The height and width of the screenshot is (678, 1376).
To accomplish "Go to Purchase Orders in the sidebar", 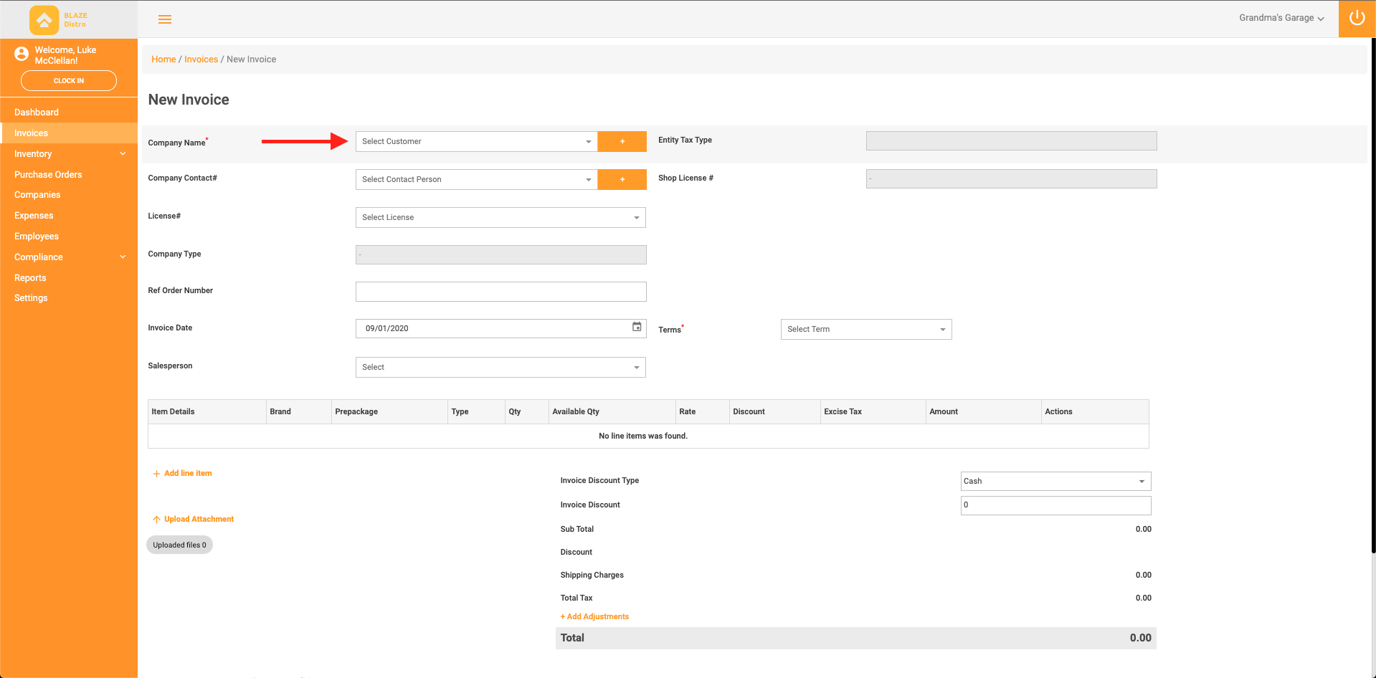I will tap(68, 174).
